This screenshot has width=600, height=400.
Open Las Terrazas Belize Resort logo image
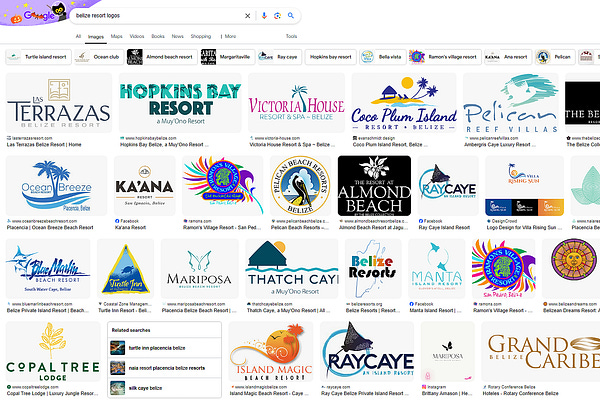[59, 103]
